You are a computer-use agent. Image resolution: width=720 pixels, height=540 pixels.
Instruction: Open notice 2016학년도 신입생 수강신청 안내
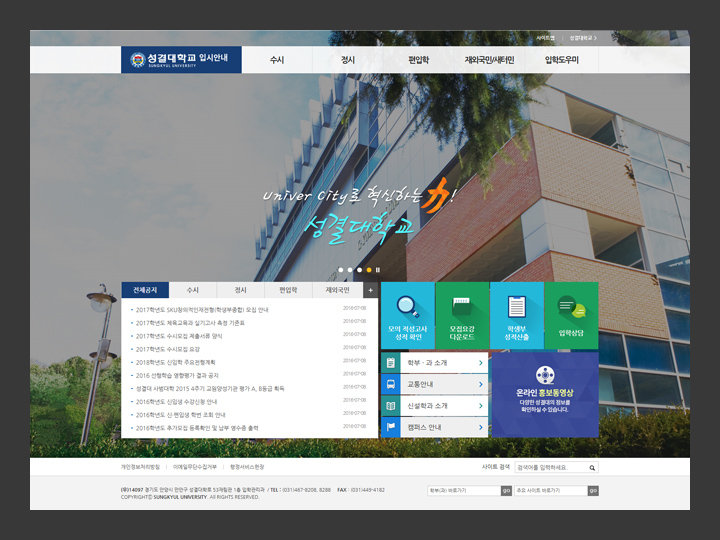coord(176,402)
